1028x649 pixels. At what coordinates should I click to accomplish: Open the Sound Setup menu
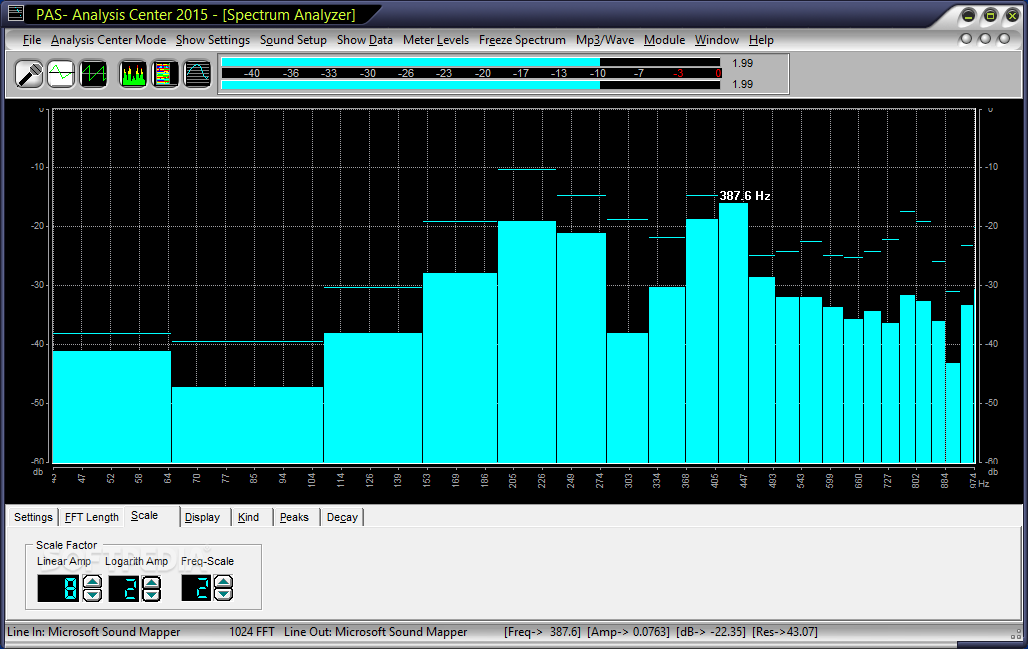tap(293, 40)
